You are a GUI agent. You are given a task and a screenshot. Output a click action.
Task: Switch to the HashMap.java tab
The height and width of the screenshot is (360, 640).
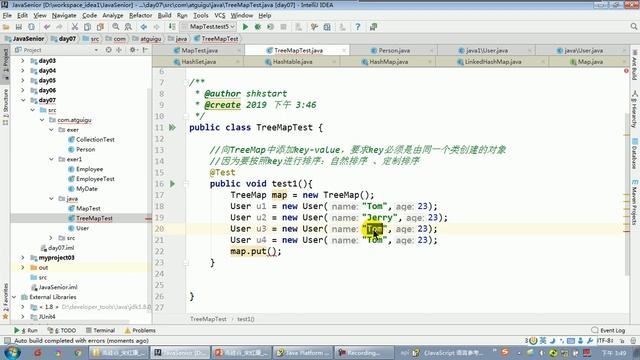pyautogui.click(x=388, y=62)
